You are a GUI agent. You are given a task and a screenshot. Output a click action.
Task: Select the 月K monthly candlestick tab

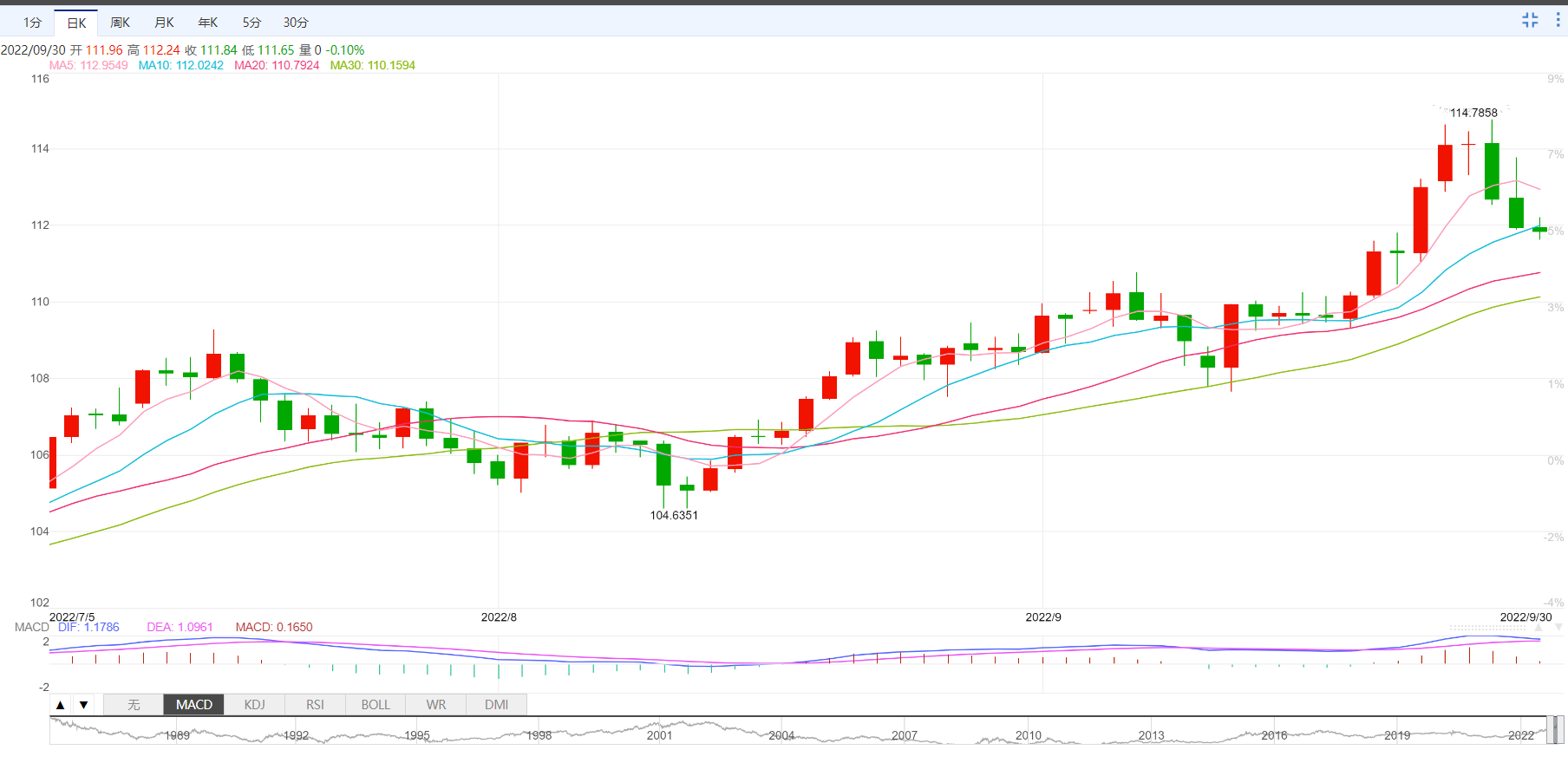(x=164, y=23)
